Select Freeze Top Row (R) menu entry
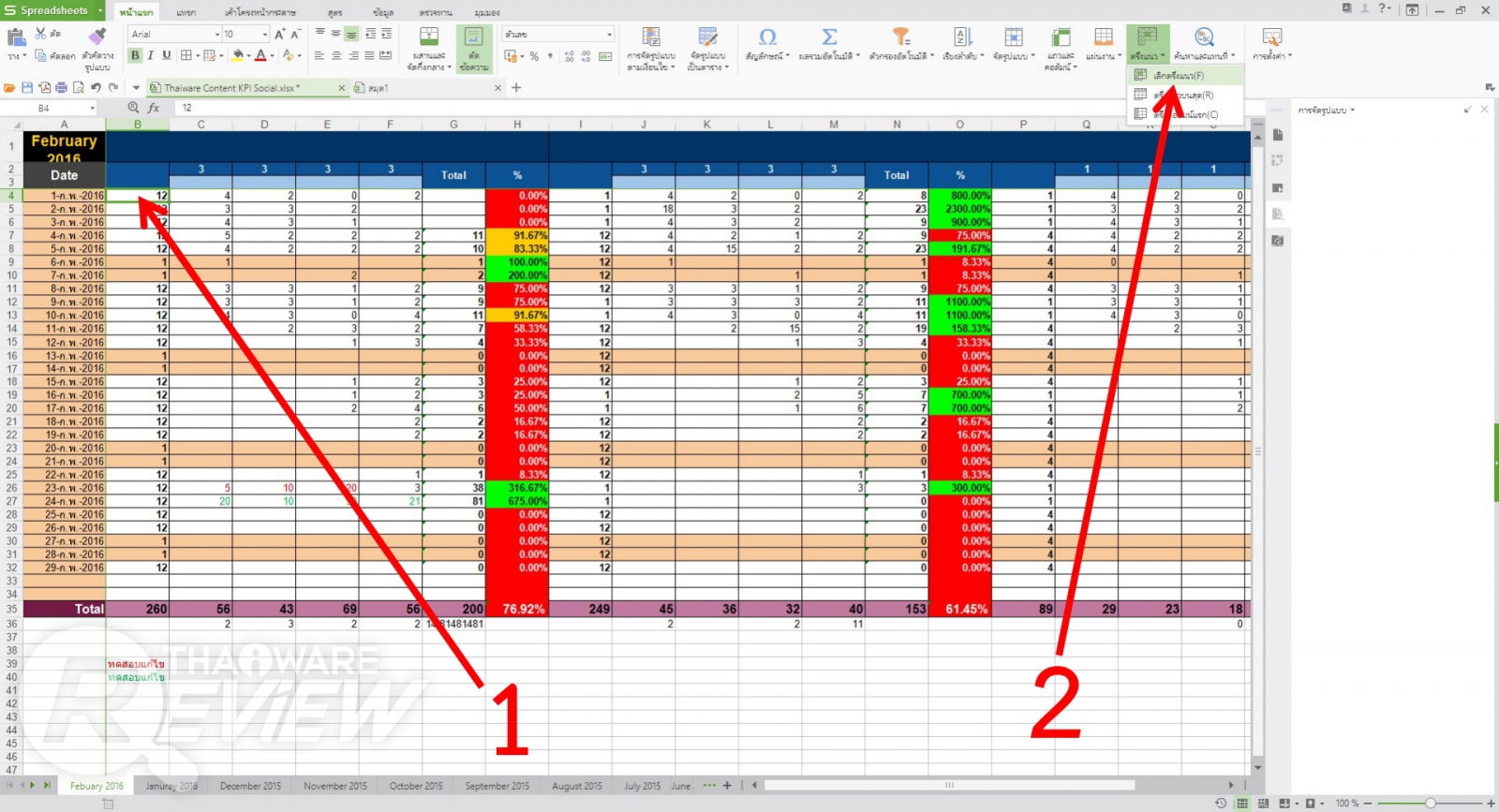The height and width of the screenshot is (812, 1499). (1185, 95)
